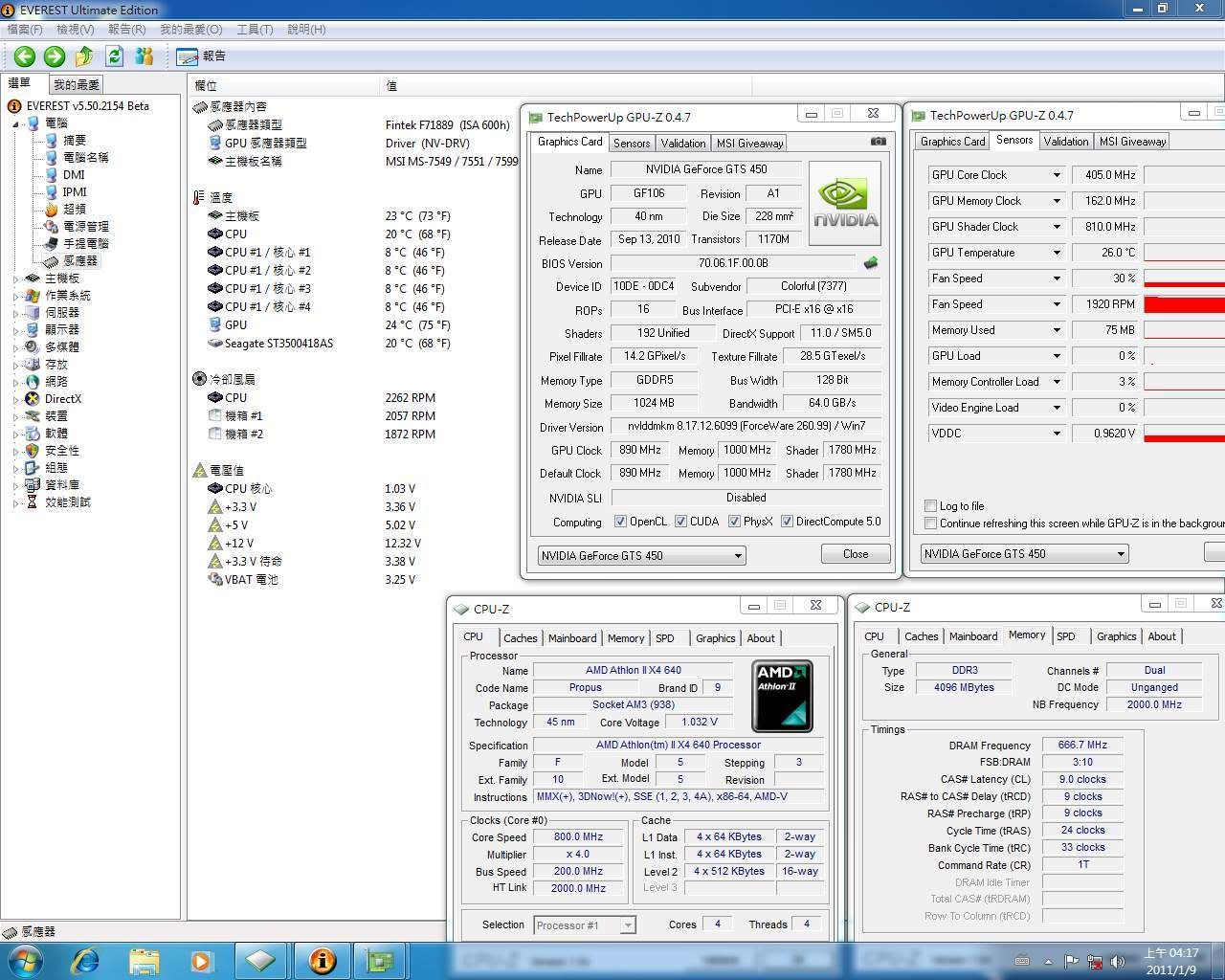
Task: Open Internet Explorer from the taskbar
Action: coord(86,960)
